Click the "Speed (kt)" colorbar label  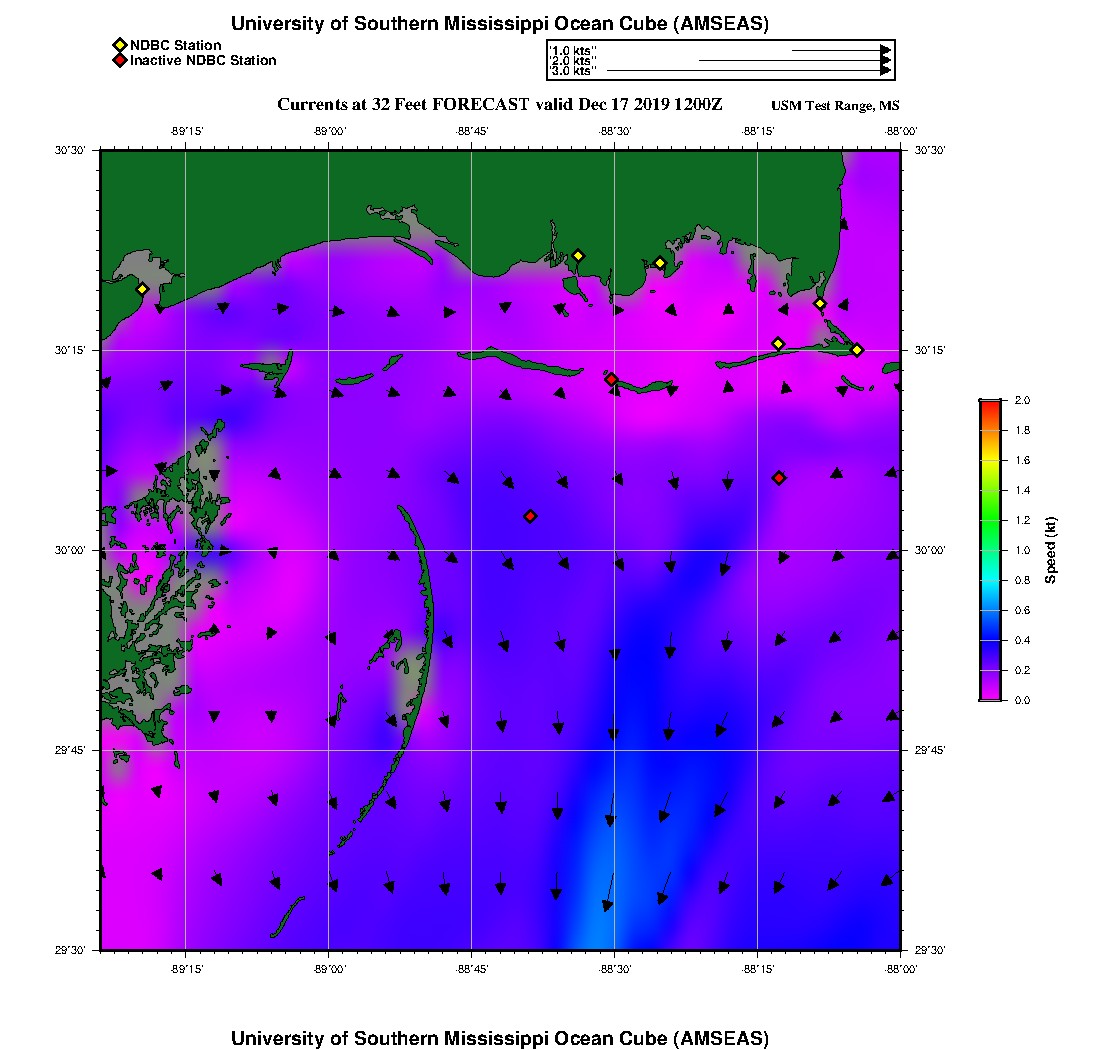[1051, 550]
